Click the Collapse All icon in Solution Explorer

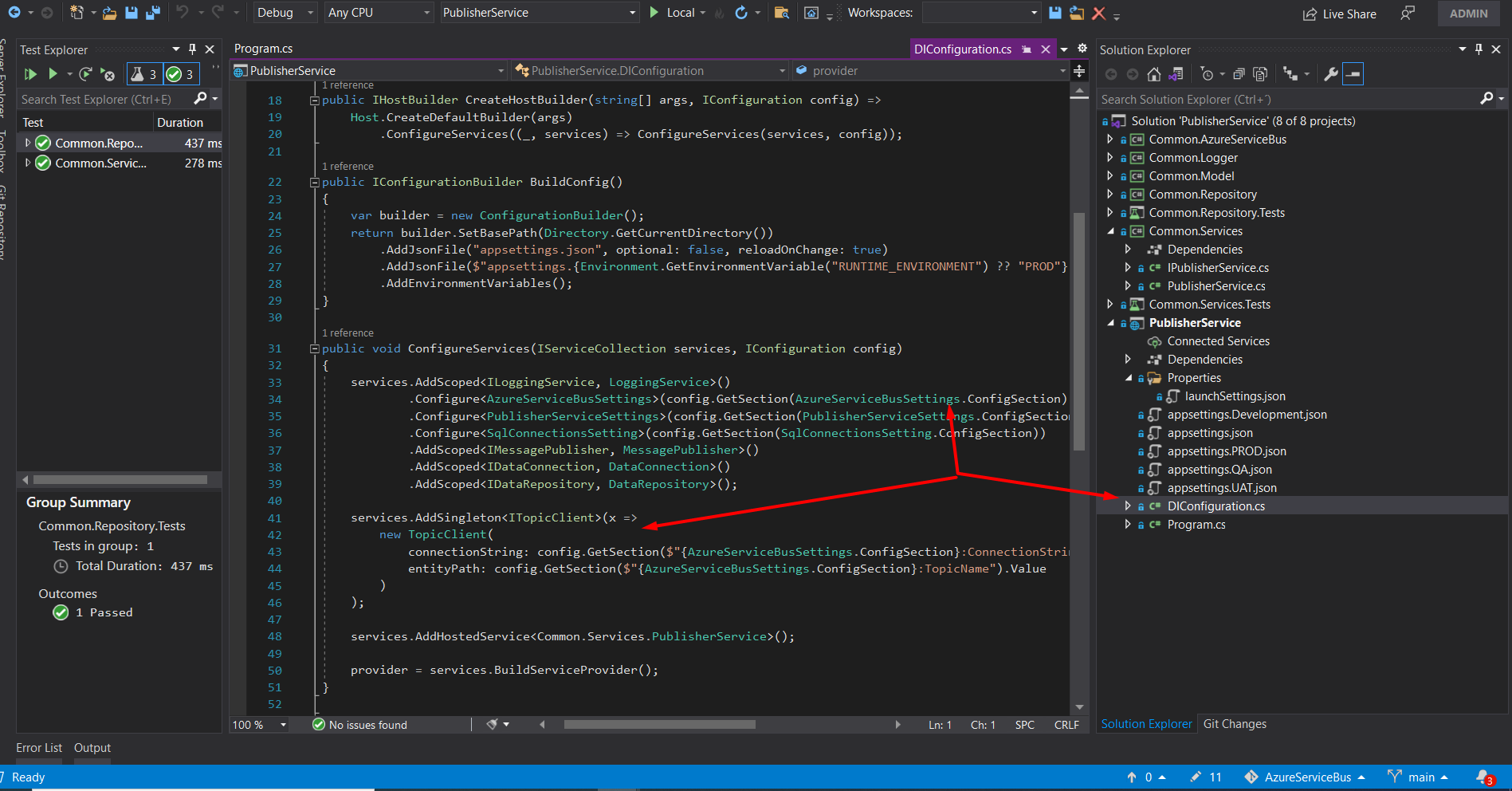[1239, 74]
